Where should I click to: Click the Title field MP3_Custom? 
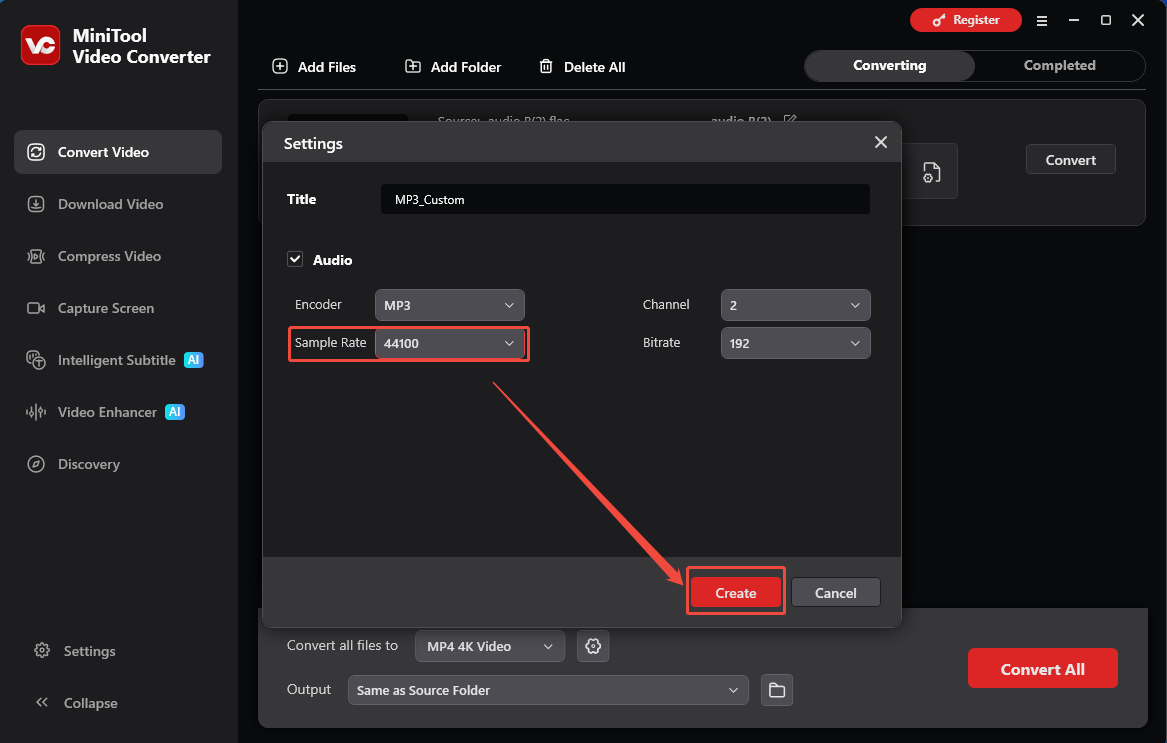tap(625, 200)
